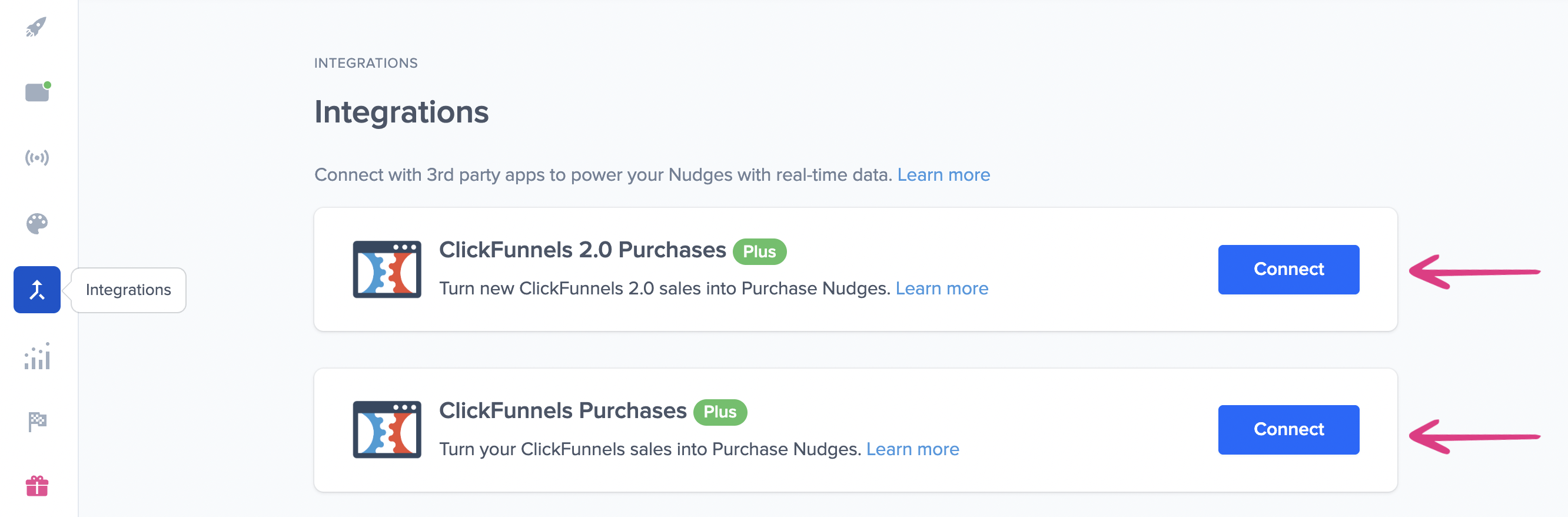The height and width of the screenshot is (517, 1568).
Task: Open the color palette design icon
Action: (x=37, y=224)
